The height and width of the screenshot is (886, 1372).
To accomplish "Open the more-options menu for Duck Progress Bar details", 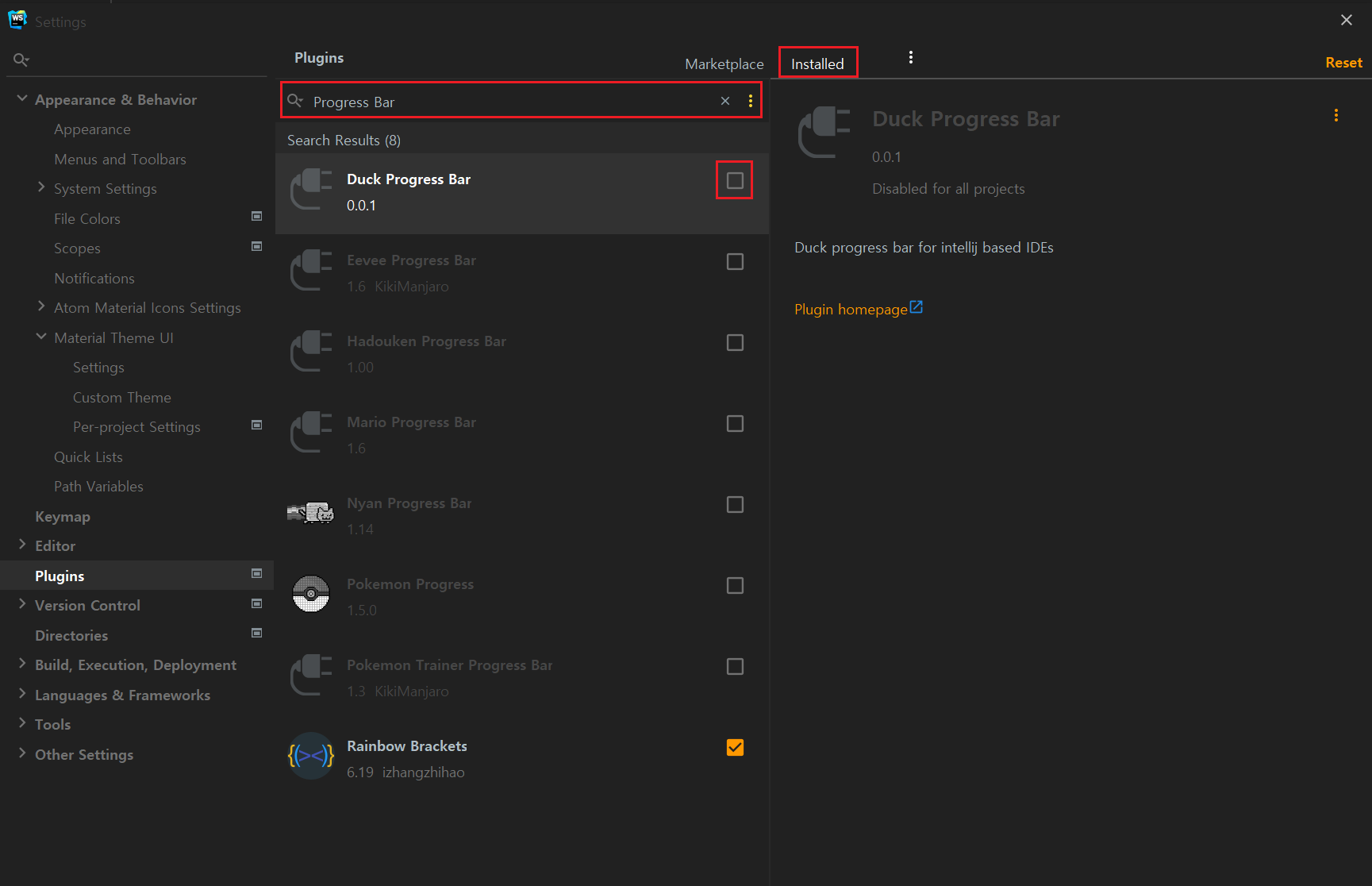I will tap(1335, 115).
